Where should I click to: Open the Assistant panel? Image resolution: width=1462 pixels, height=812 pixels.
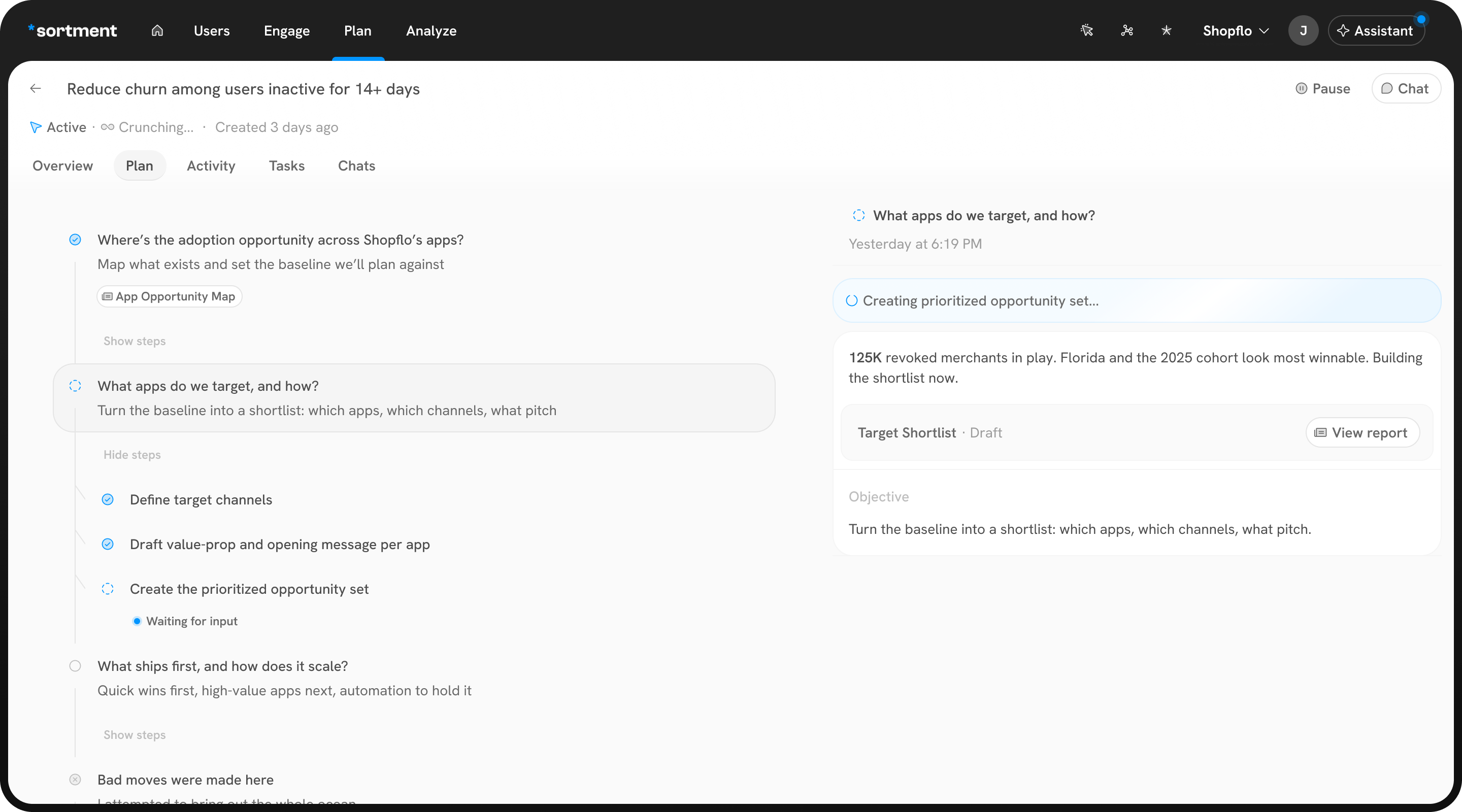tap(1376, 30)
